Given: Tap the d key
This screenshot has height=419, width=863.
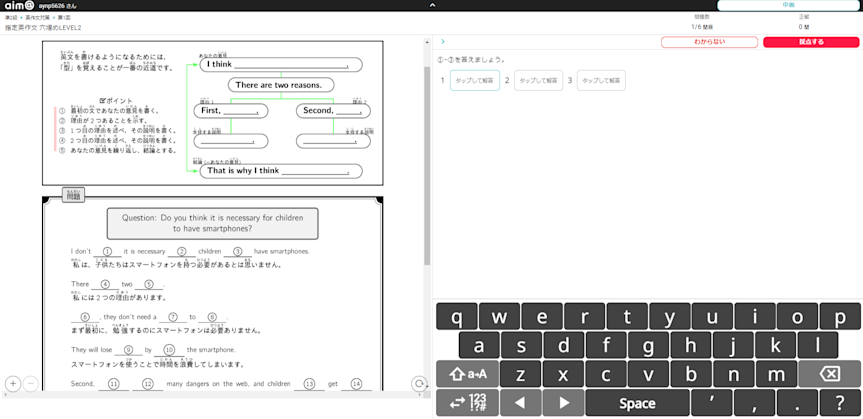Looking at the screenshot, I should point(564,345).
